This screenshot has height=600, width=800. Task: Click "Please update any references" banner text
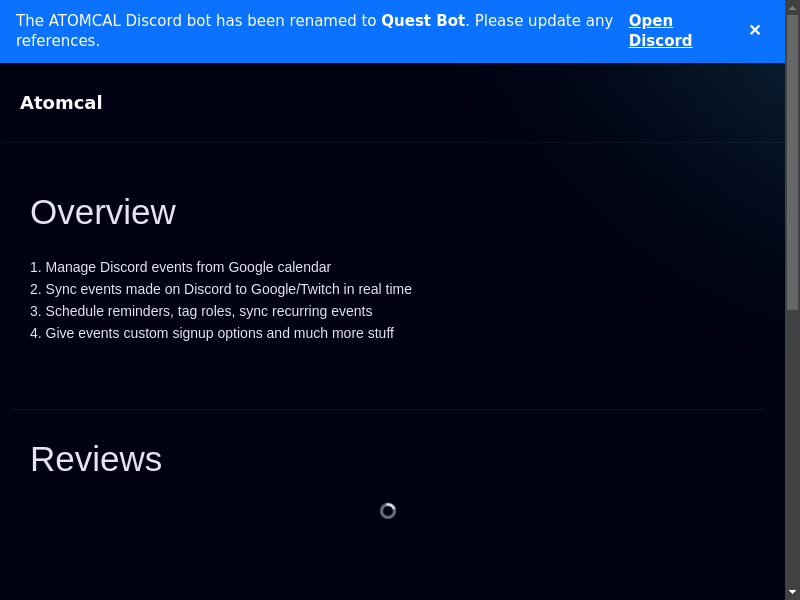pyautogui.click(x=543, y=21)
